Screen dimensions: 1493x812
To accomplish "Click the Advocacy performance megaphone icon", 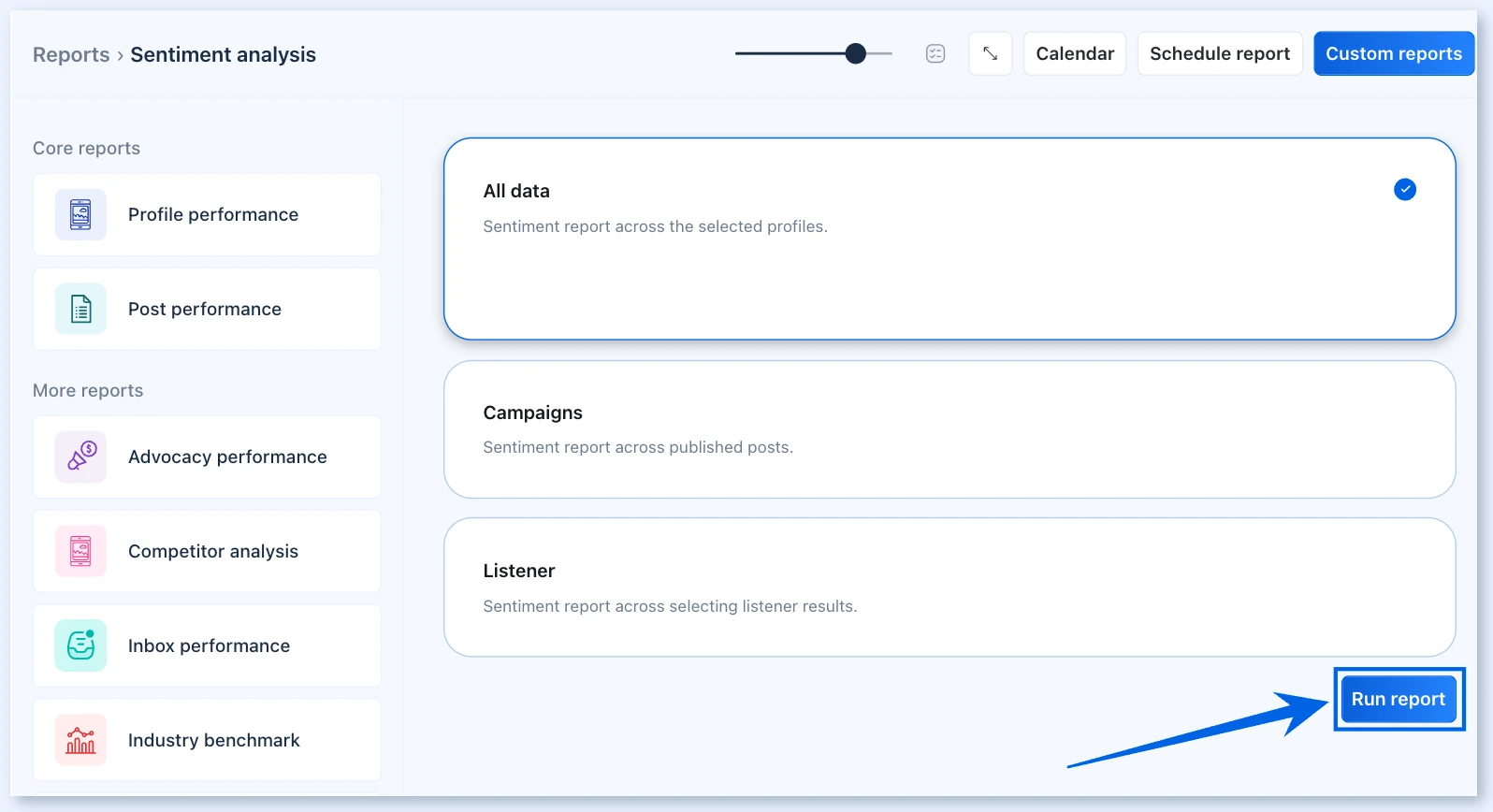I will tap(80, 457).
